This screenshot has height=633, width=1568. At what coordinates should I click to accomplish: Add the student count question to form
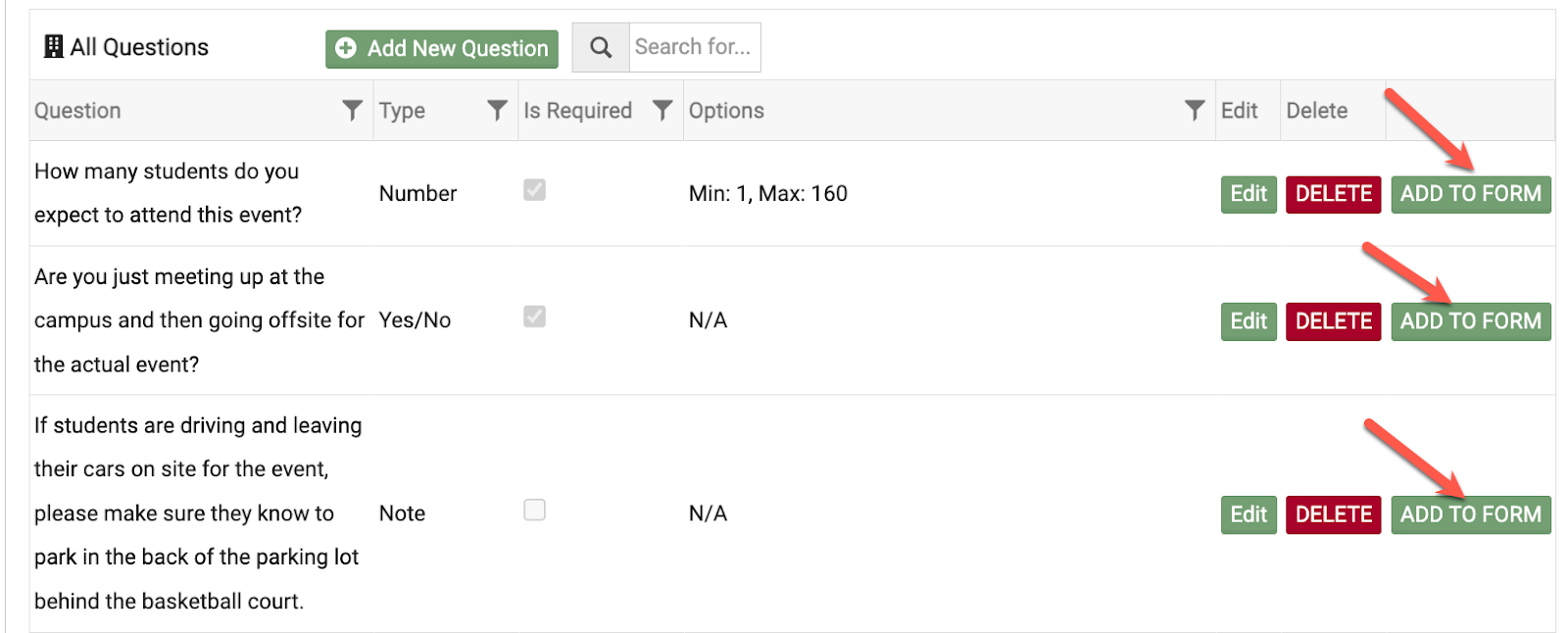[1470, 194]
